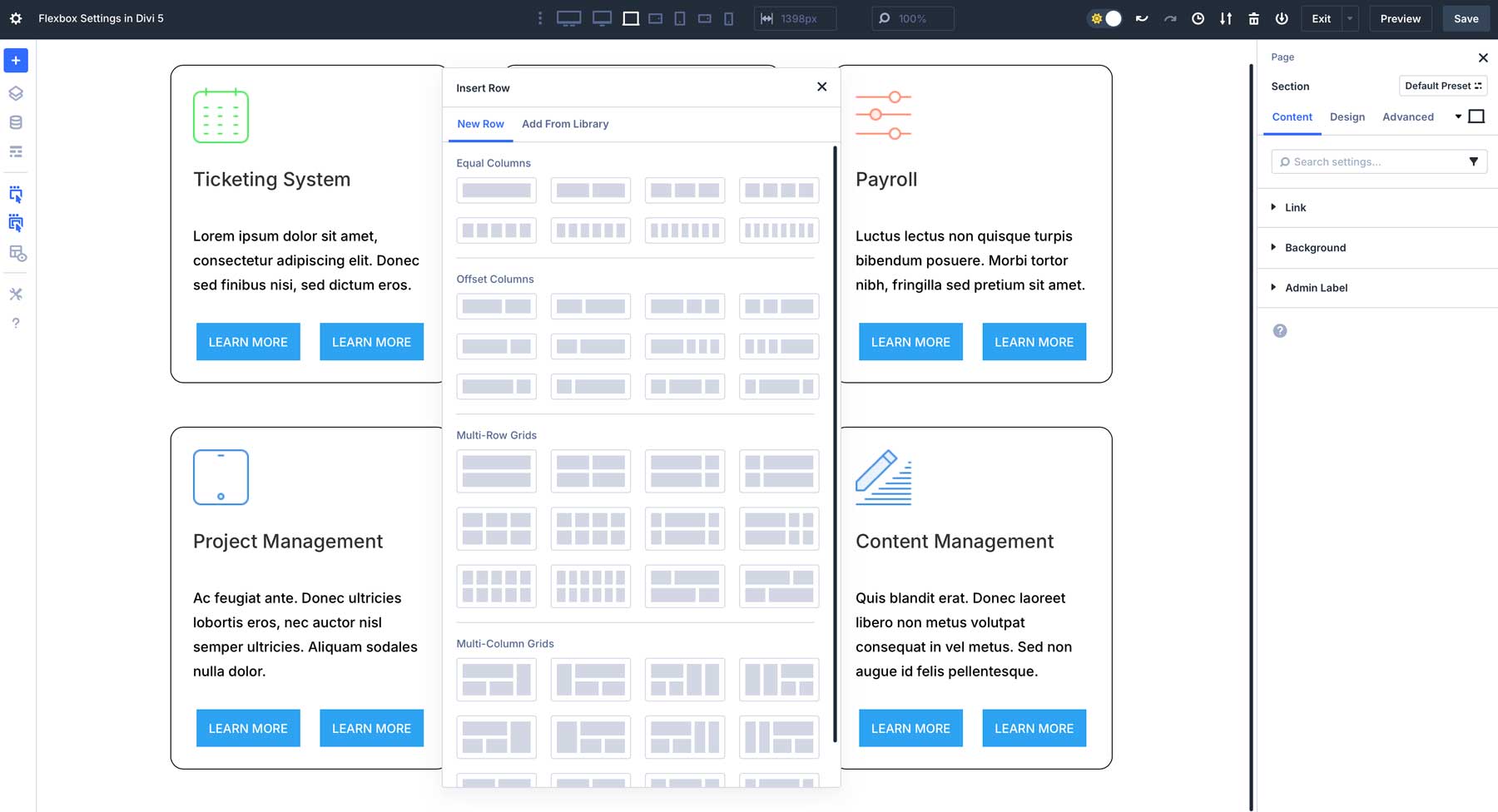
Task: Switch to phone preview mode
Action: coord(728,17)
